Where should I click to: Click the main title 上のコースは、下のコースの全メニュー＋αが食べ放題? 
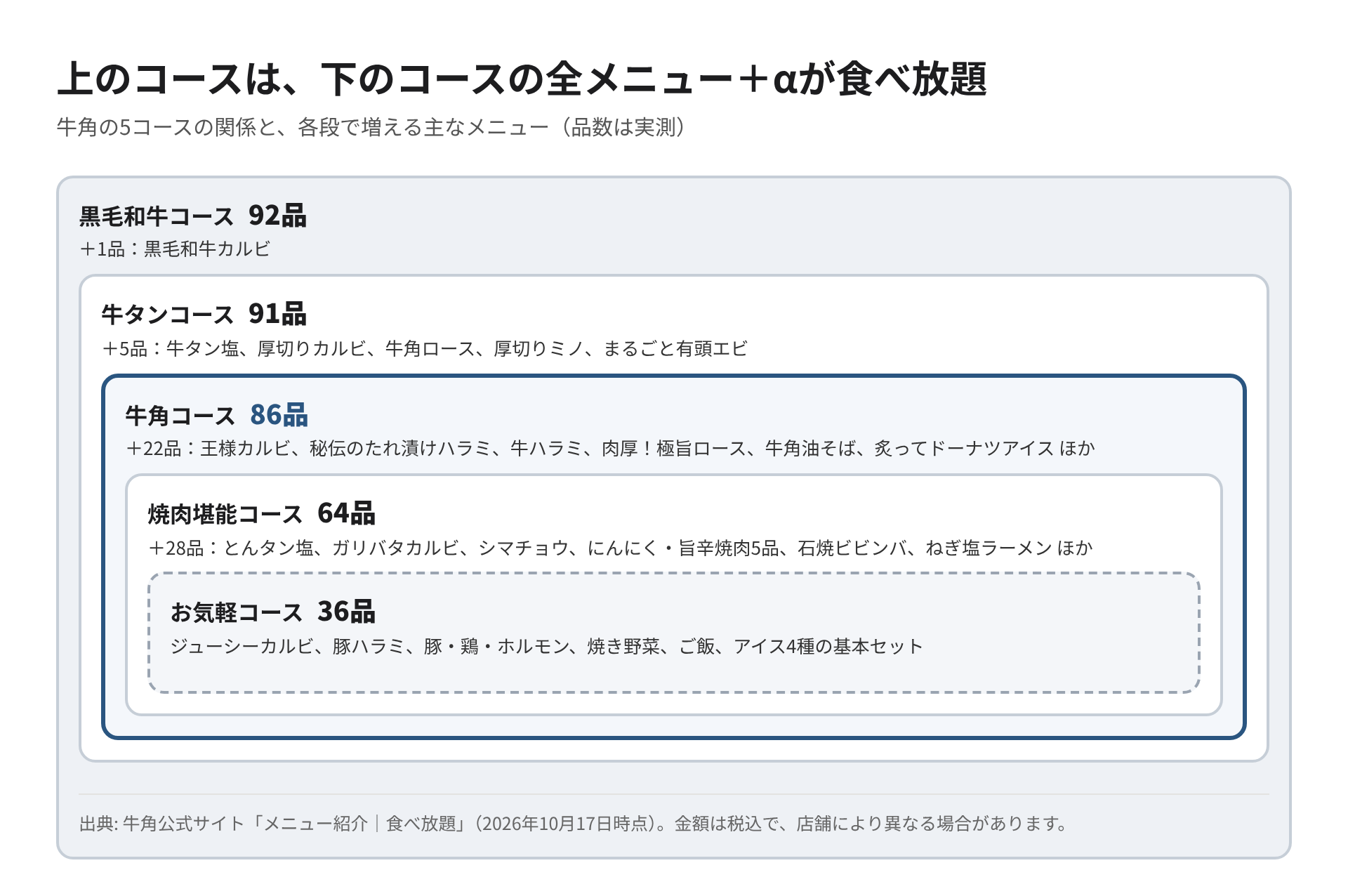pos(522,79)
